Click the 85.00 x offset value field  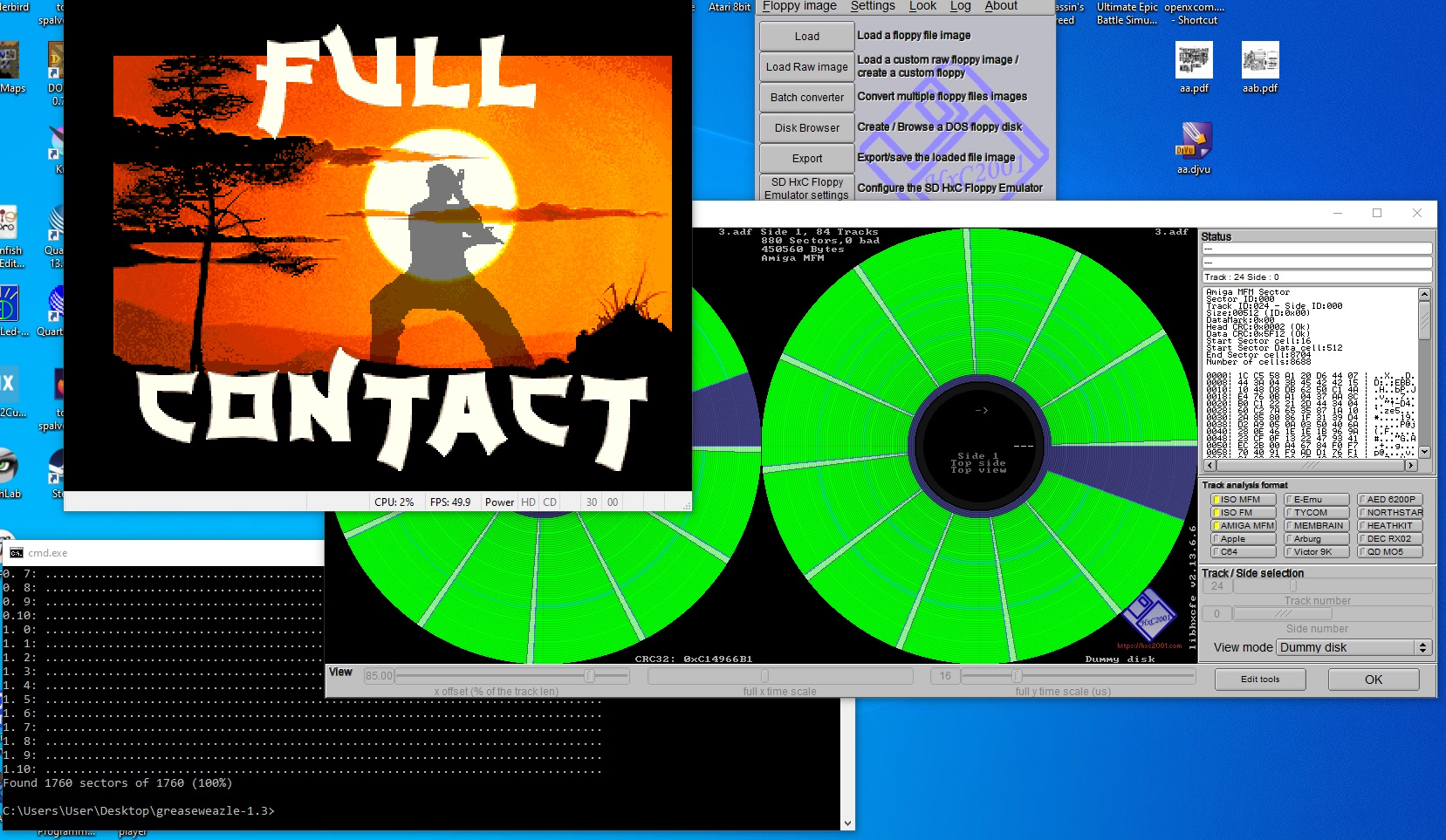click(x=380, y=676)
